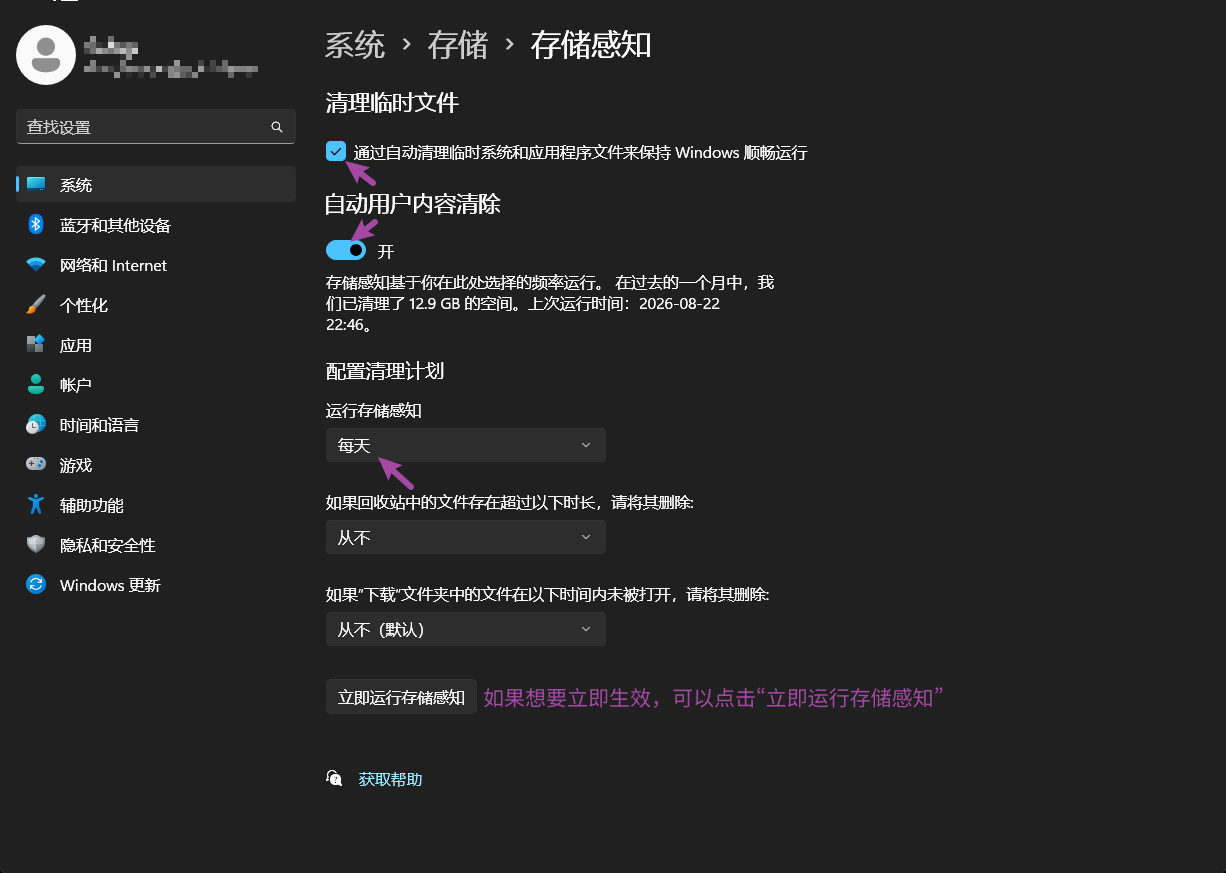Open Windows 更新 page
Viewport: 1226px width, 873px height.
pyautogui.click(x=156, y=584)
